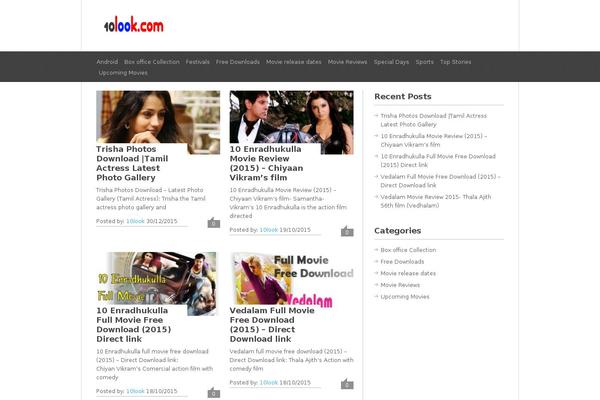Open Box office Collection category in sidebar
The height and width of the screenshot is (400, 600).
pyautogui.click(x=408, y=250)
